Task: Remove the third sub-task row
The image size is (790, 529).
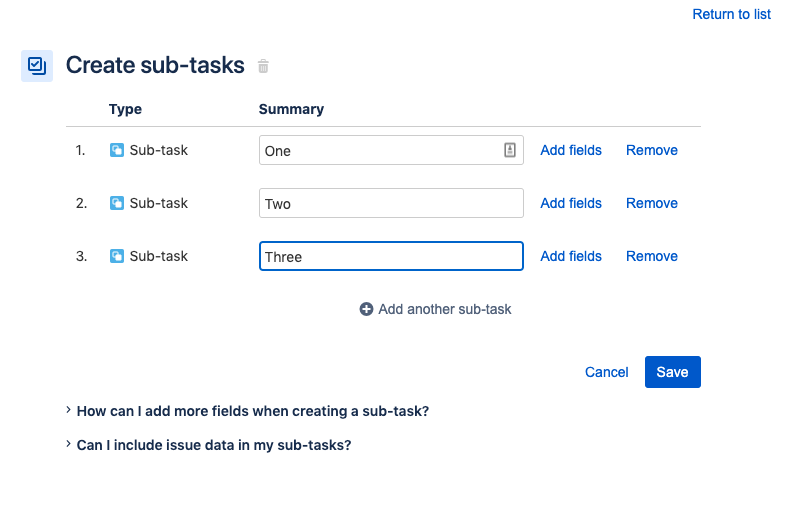Action: [651, 256]
